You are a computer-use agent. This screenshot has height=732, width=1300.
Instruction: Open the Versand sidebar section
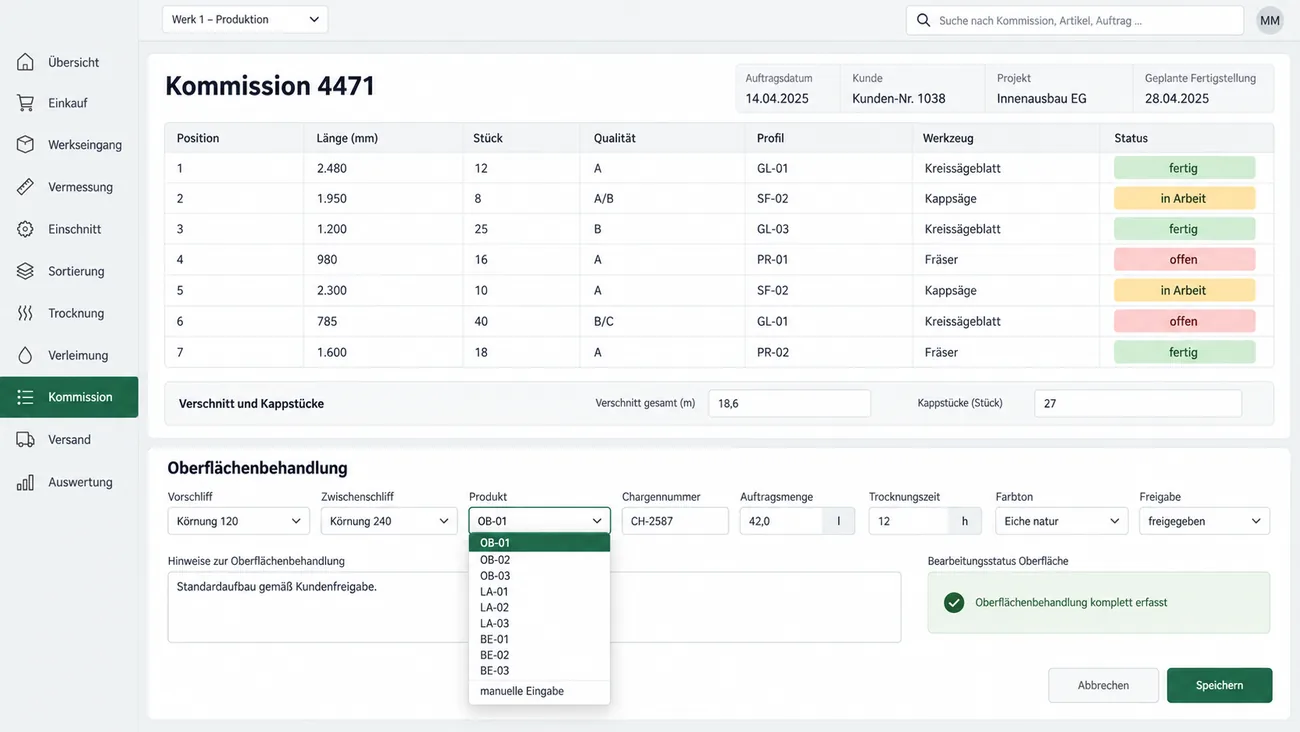[69, 439]
